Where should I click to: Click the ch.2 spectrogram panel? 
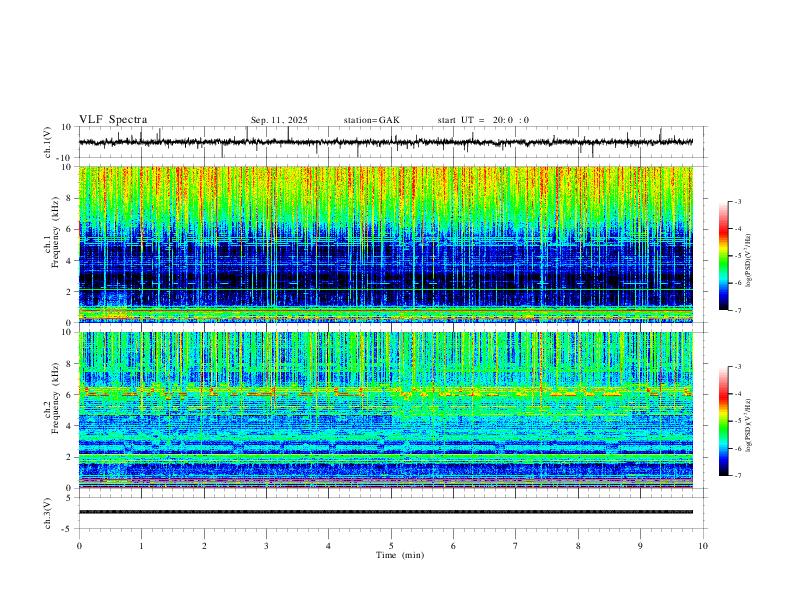[x=386, y=410]
